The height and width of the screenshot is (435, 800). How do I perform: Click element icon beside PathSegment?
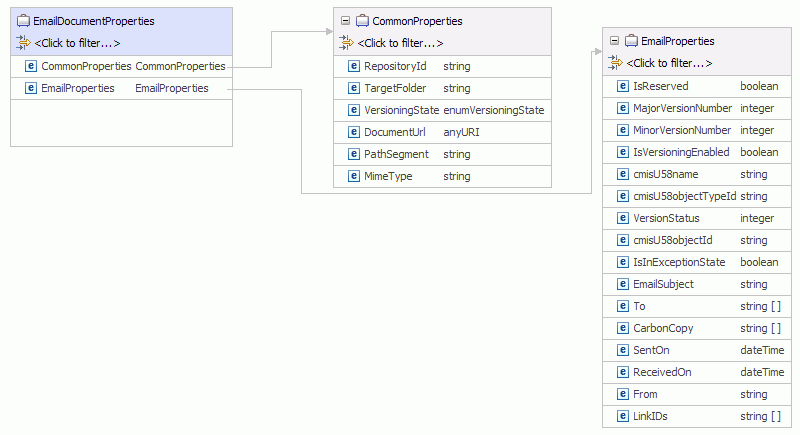354,153
